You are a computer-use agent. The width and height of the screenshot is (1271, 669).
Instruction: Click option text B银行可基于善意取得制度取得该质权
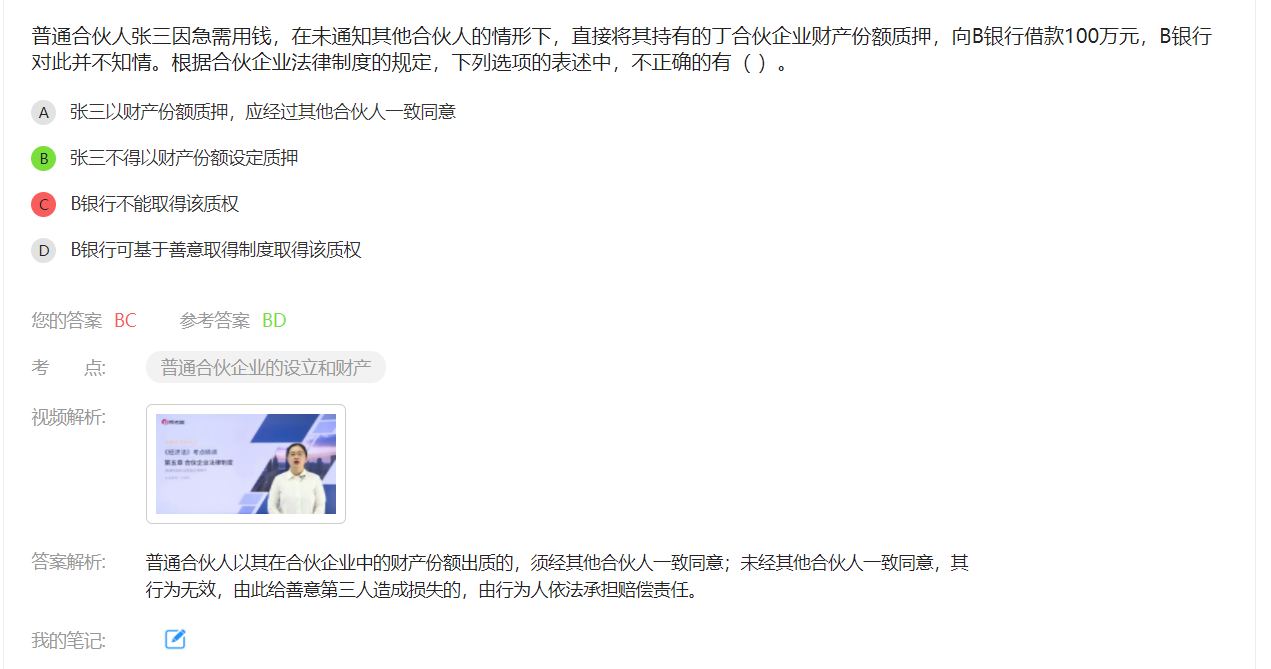[216, 250]
